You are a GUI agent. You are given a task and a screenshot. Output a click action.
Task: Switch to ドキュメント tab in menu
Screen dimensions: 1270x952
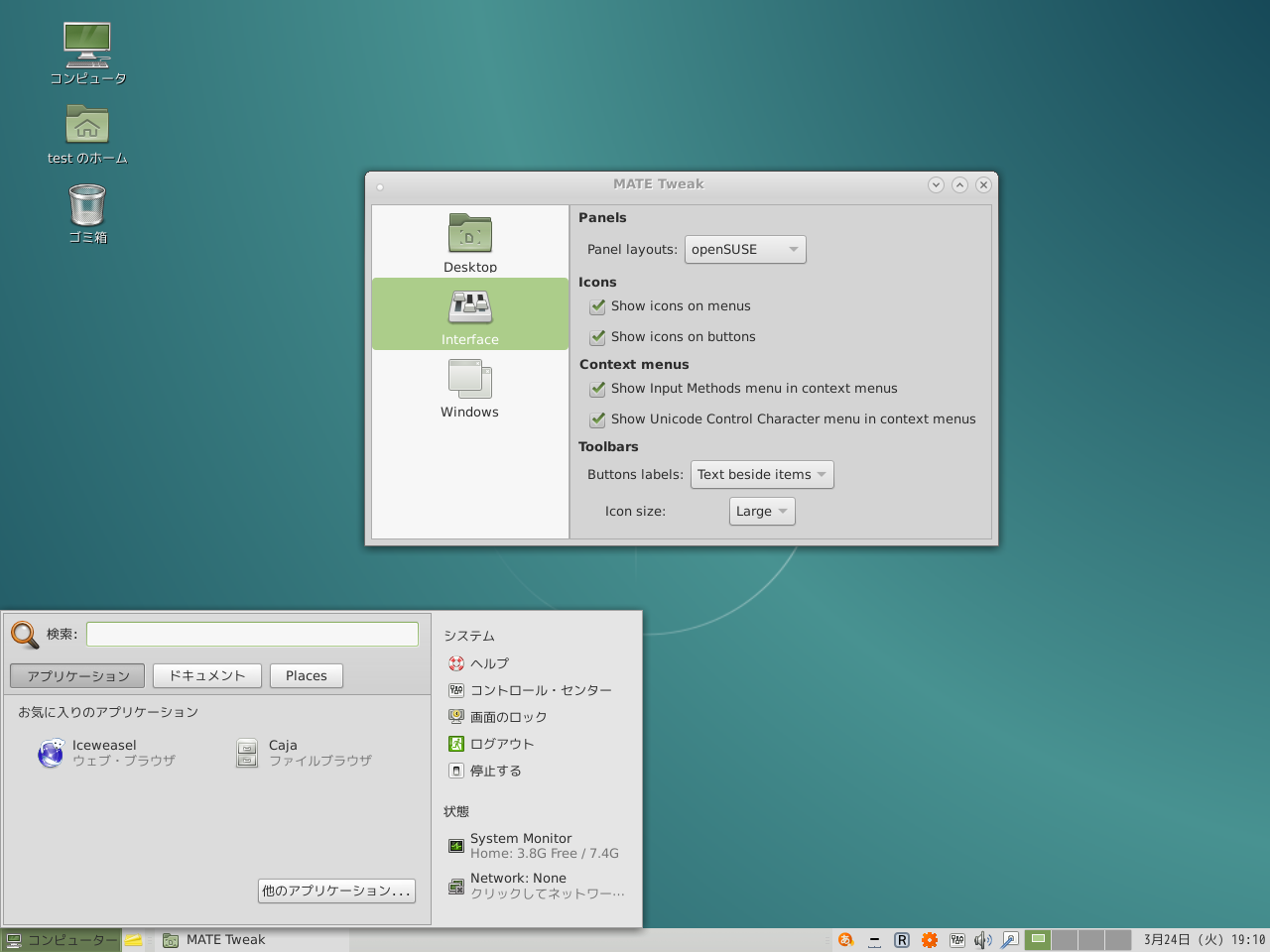pyautogui.click(x=206, y=676)
